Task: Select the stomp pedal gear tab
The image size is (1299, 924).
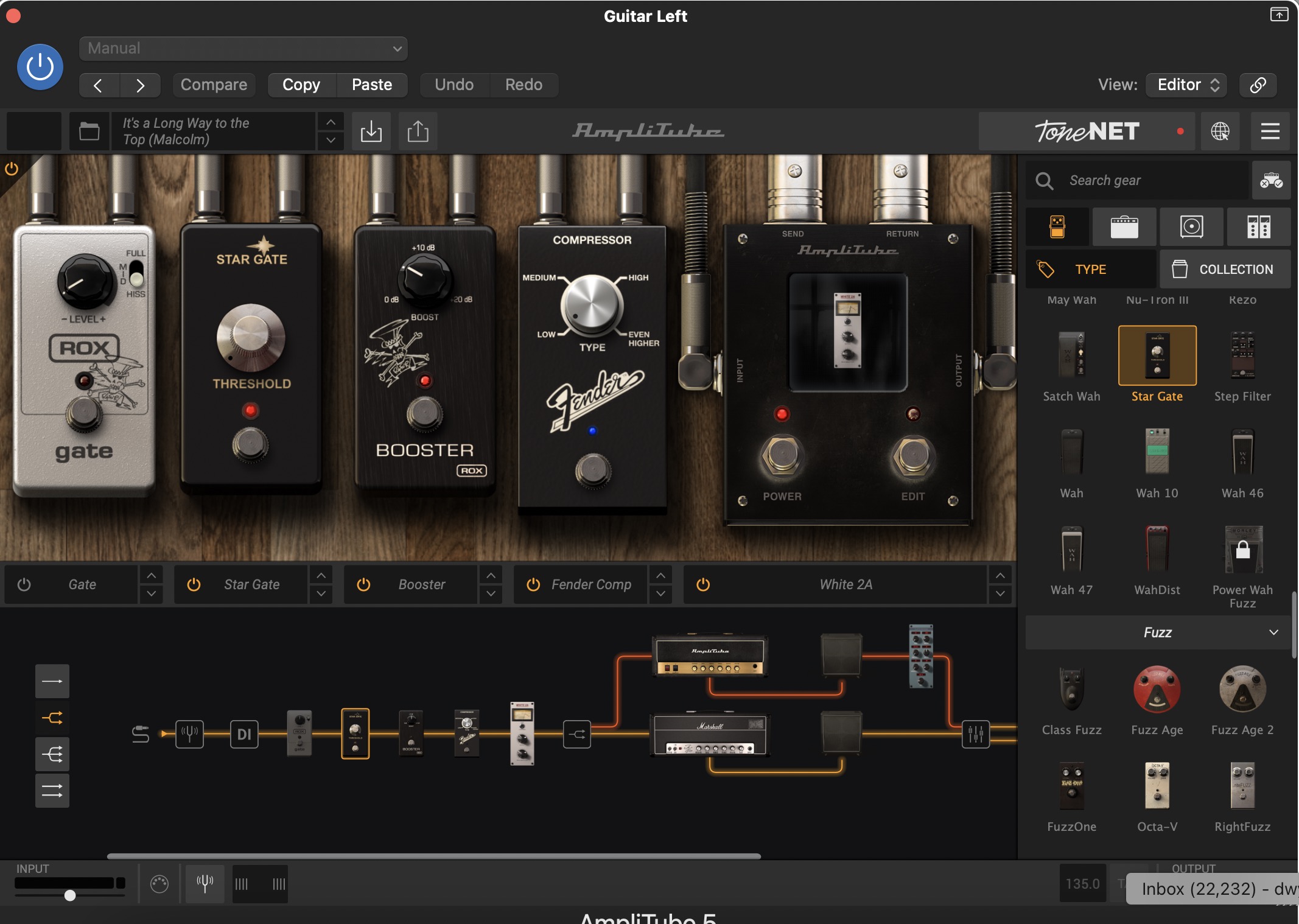Action: click(x=1057, y=226)
